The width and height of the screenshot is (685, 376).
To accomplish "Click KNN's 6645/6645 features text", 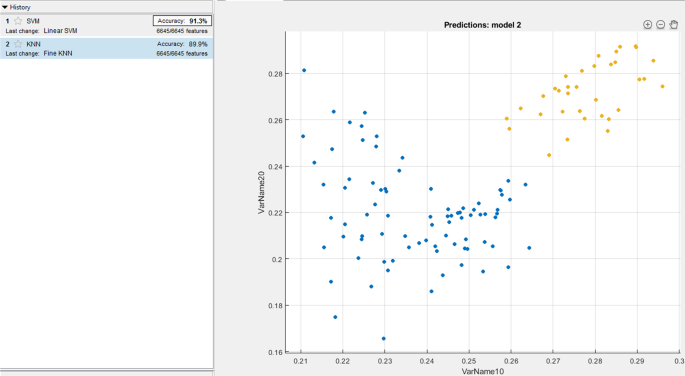I will click(182, 53).
